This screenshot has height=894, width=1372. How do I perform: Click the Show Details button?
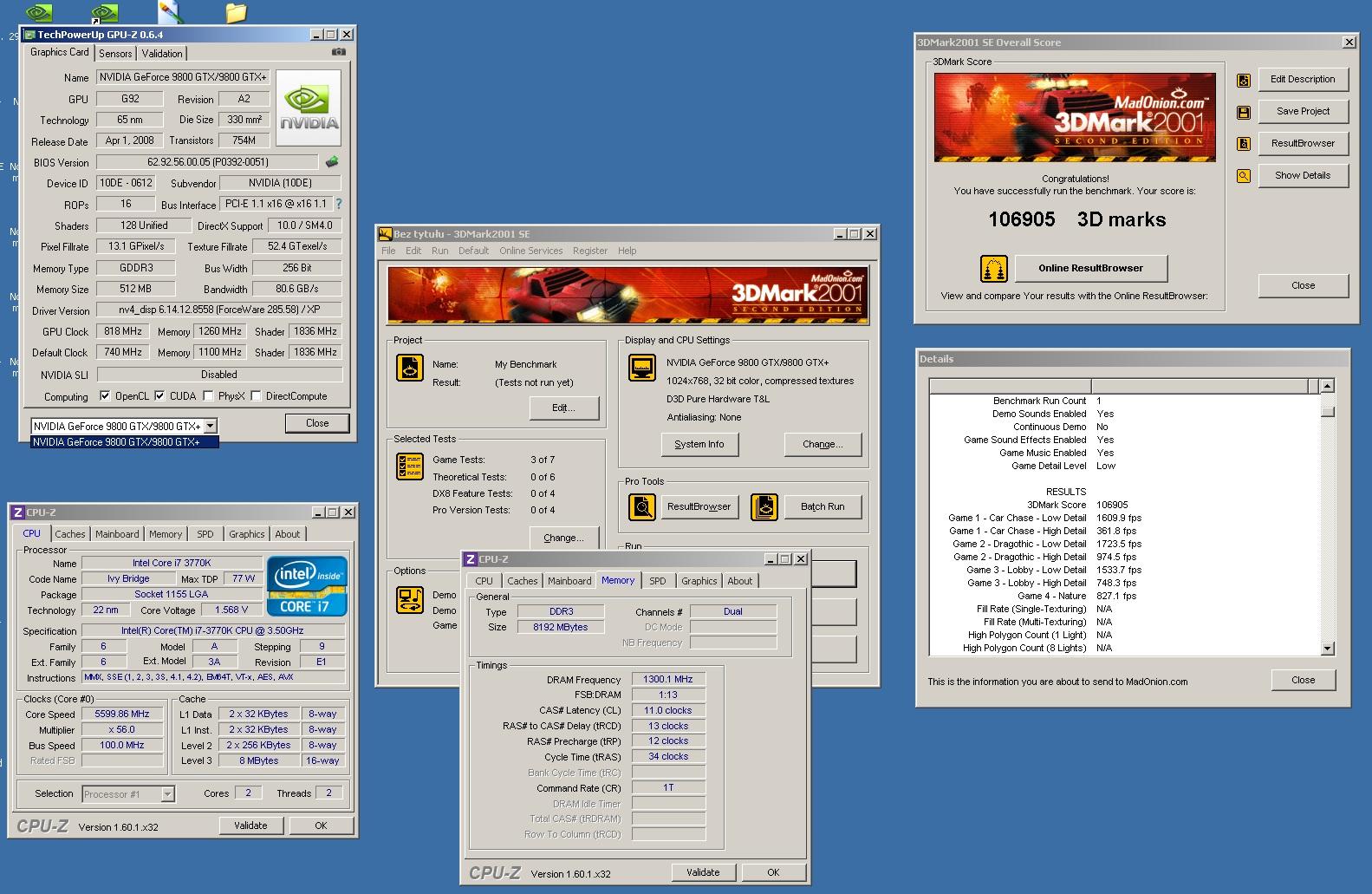coord(1303,175)
